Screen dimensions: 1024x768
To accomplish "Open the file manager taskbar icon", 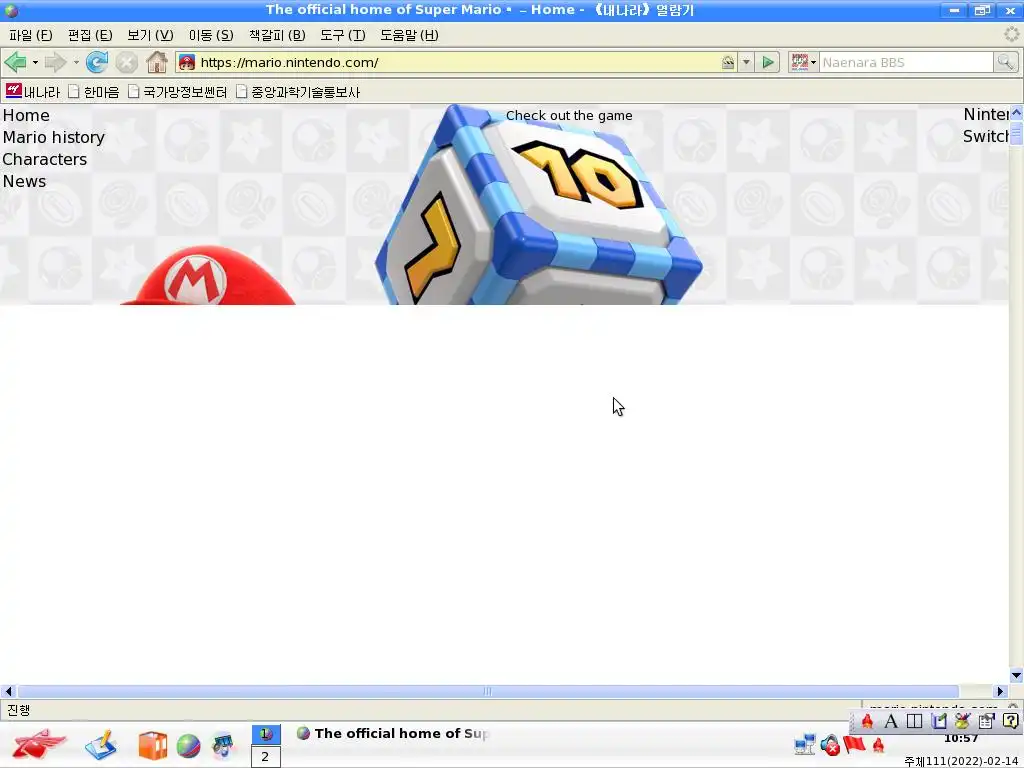I will tap(153, 745).
